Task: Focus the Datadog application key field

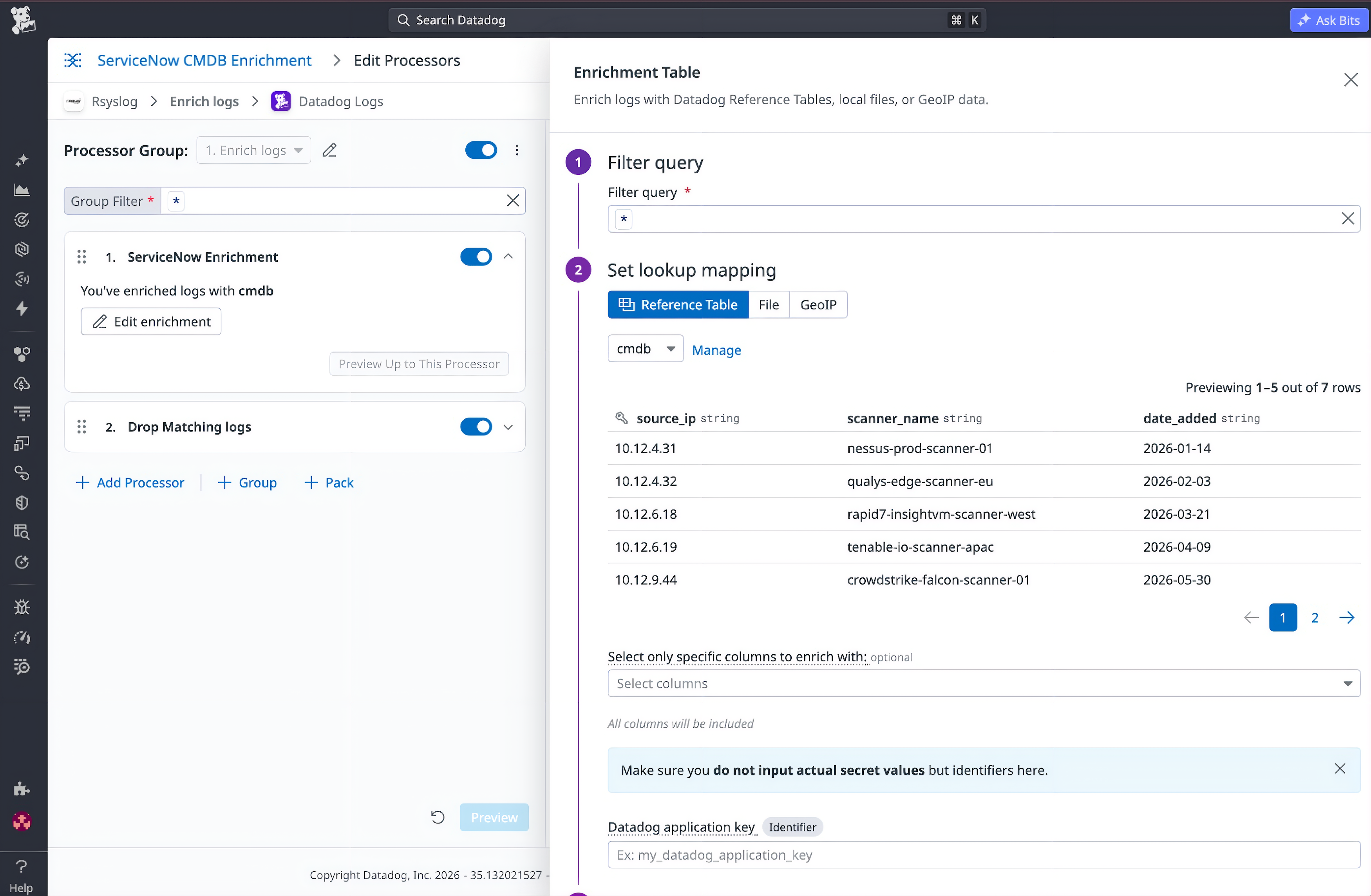Action: click(984, 854)
